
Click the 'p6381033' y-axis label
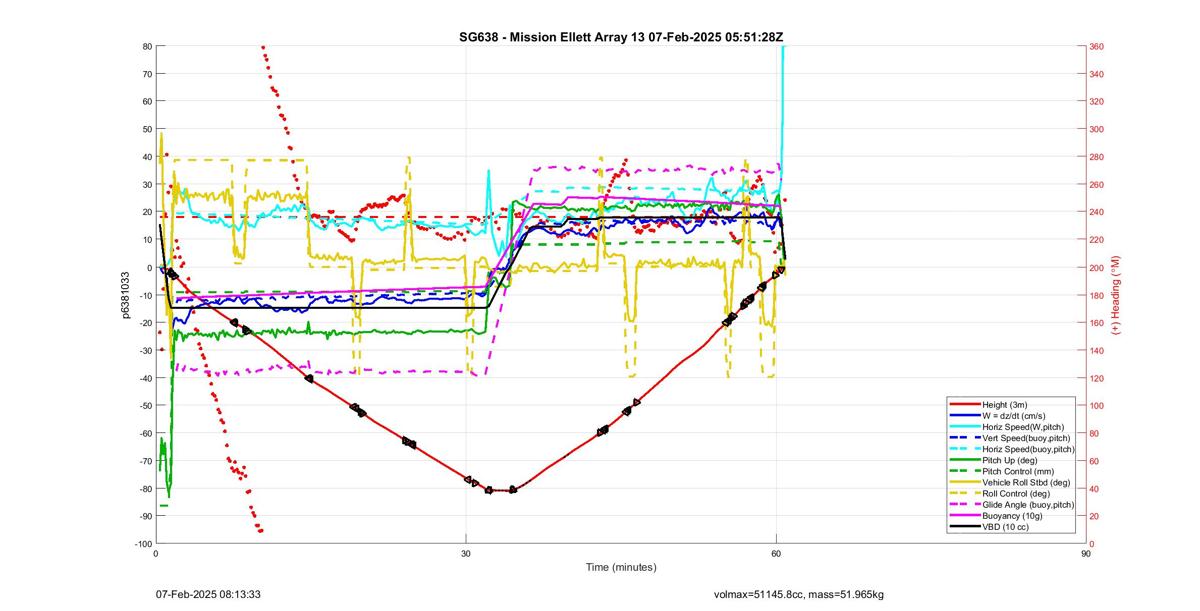(x=127, y=295)
